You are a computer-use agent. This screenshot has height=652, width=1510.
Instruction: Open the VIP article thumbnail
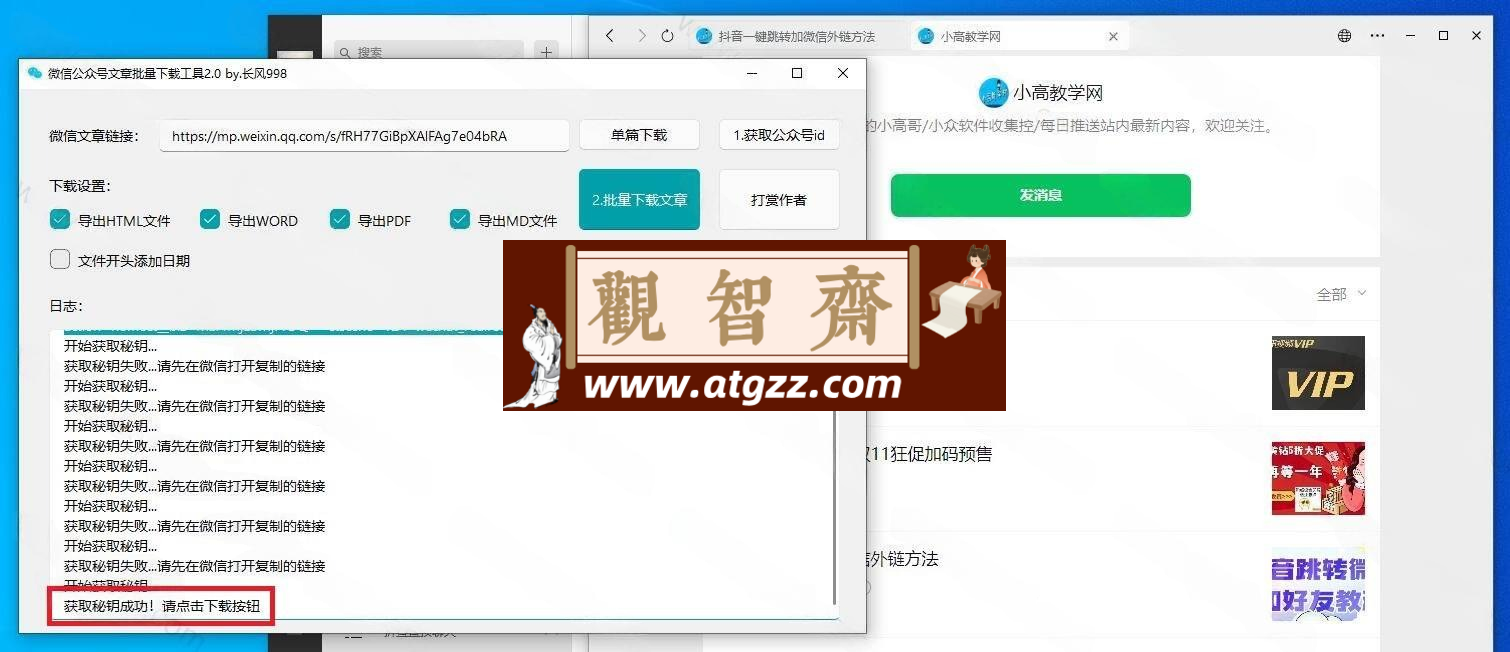[1318, 373]
